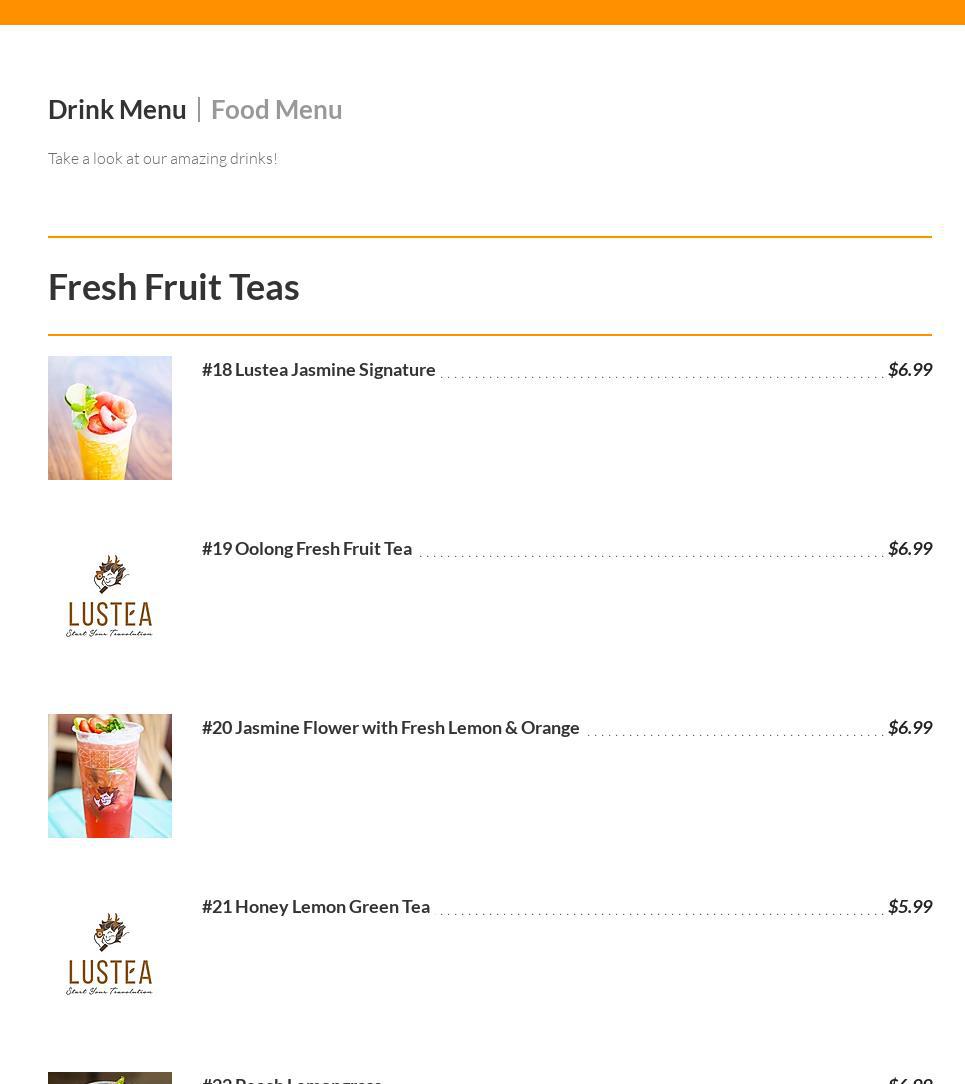Click the $6.99 price of Jasmine Flower drink
Image resolution: width=965 pixels, height=1084 pixels.
pos(909,727)
